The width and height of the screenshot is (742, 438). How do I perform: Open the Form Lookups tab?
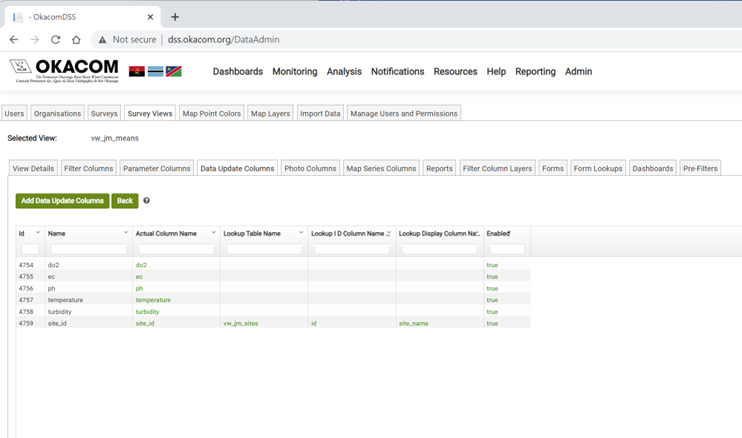(598, 168)
